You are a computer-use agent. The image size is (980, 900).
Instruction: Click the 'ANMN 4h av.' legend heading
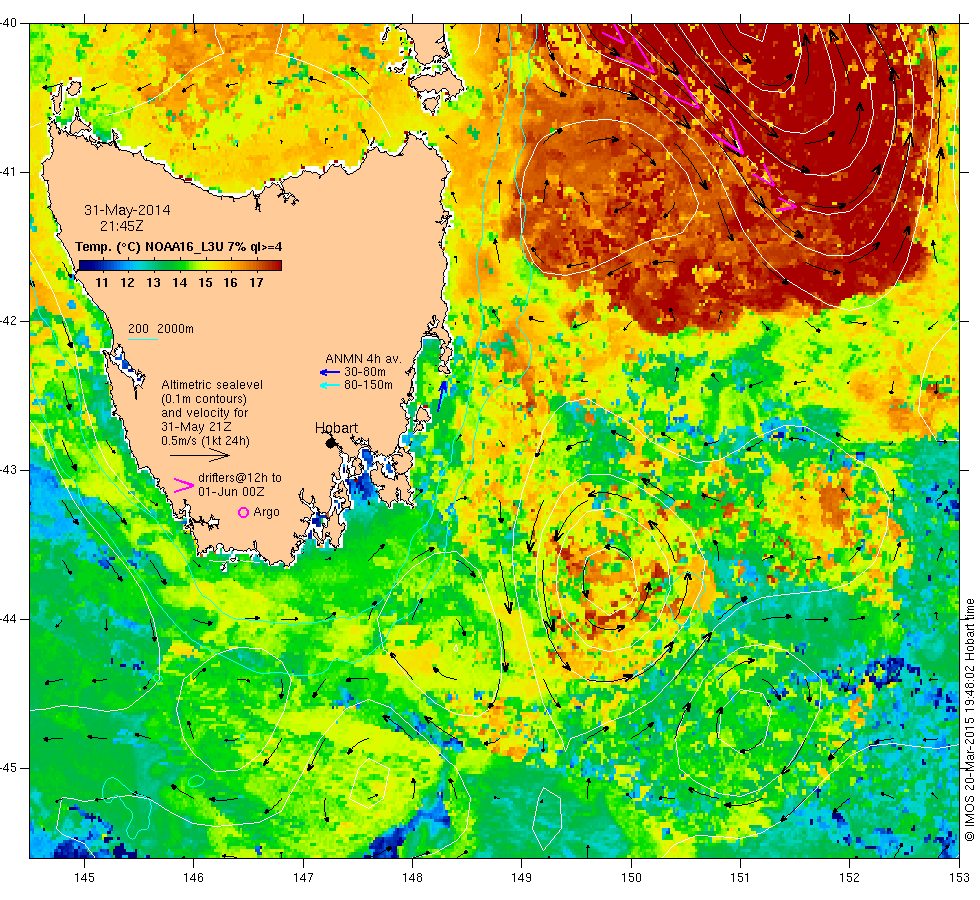363,359
